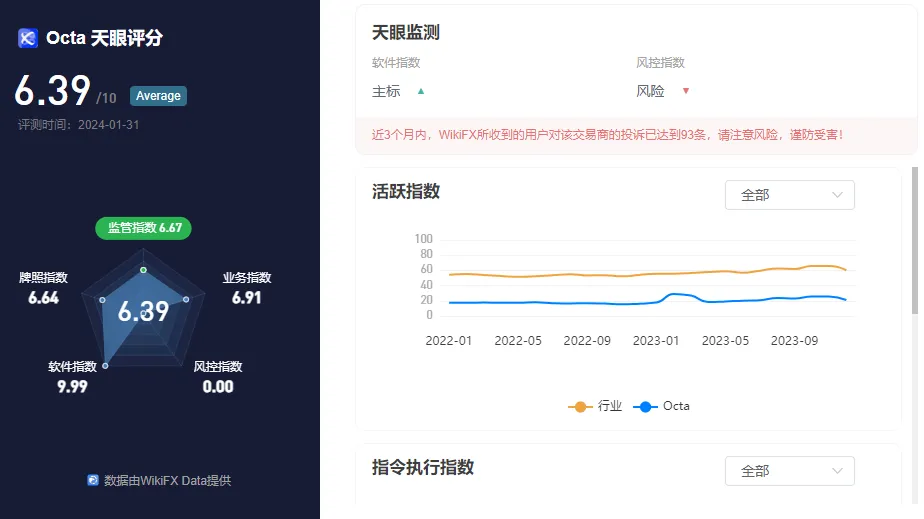Click the 风险 risk index value
The width and height of the screenshot is (924, 519).
coord(651,91)
